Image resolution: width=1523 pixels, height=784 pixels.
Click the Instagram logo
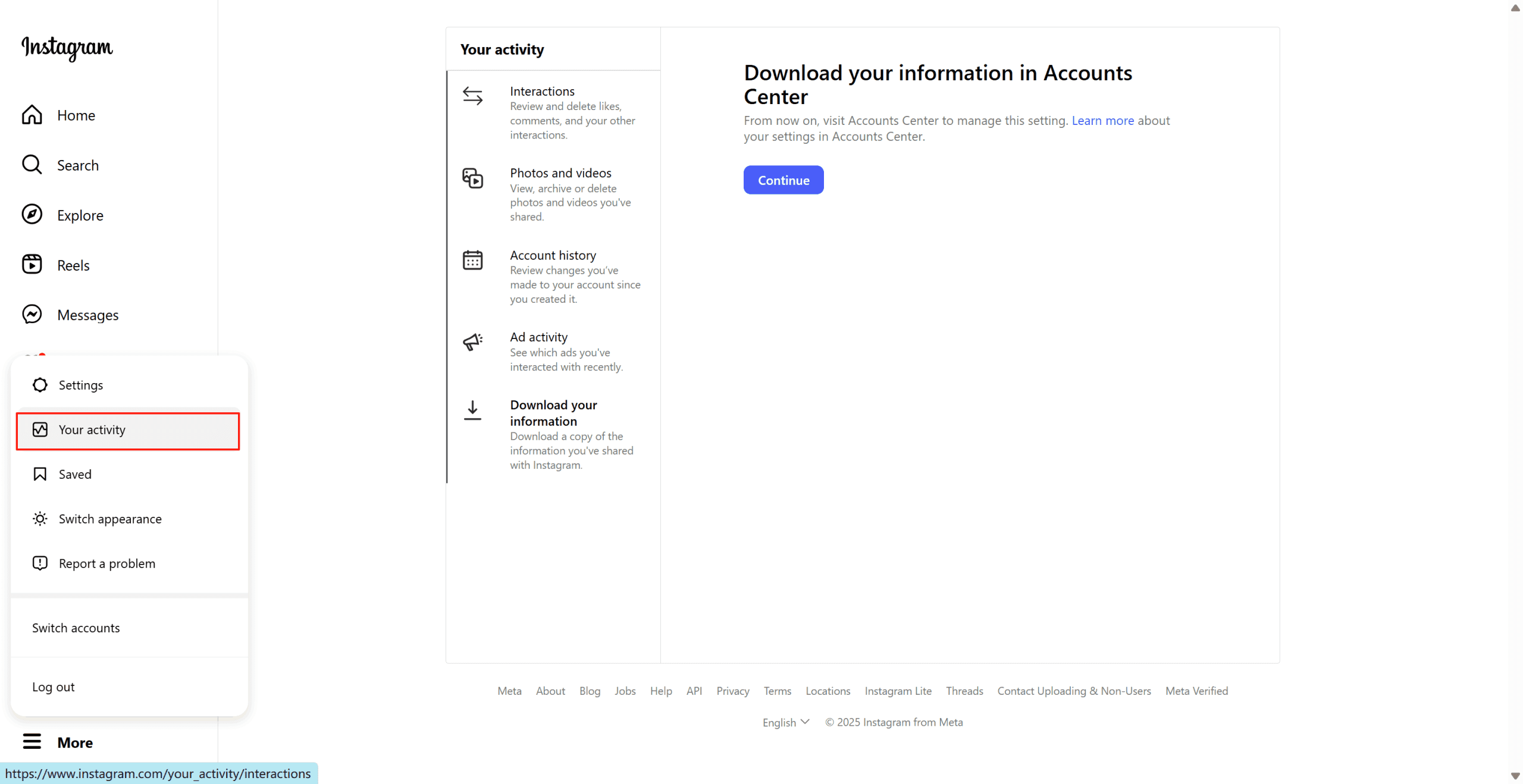tap(67, 48)
